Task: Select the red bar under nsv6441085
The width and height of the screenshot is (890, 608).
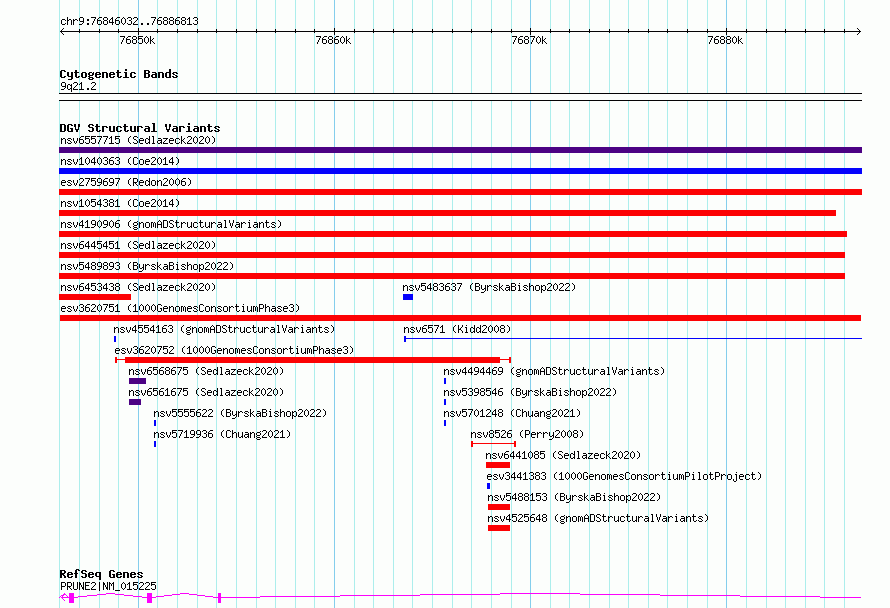Action: tap(498, 465)
